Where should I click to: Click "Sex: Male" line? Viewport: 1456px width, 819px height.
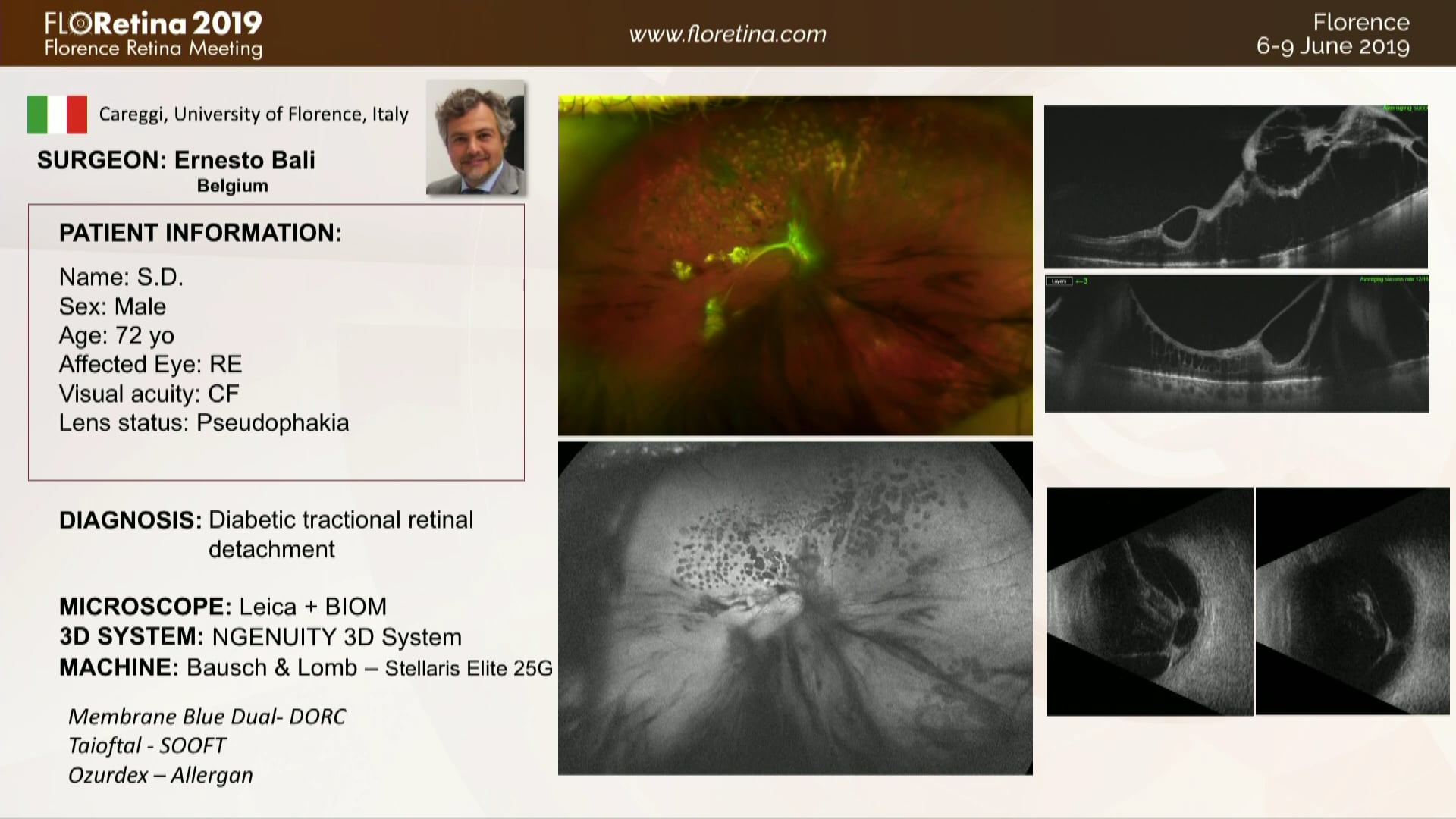(x=112, y=306)
